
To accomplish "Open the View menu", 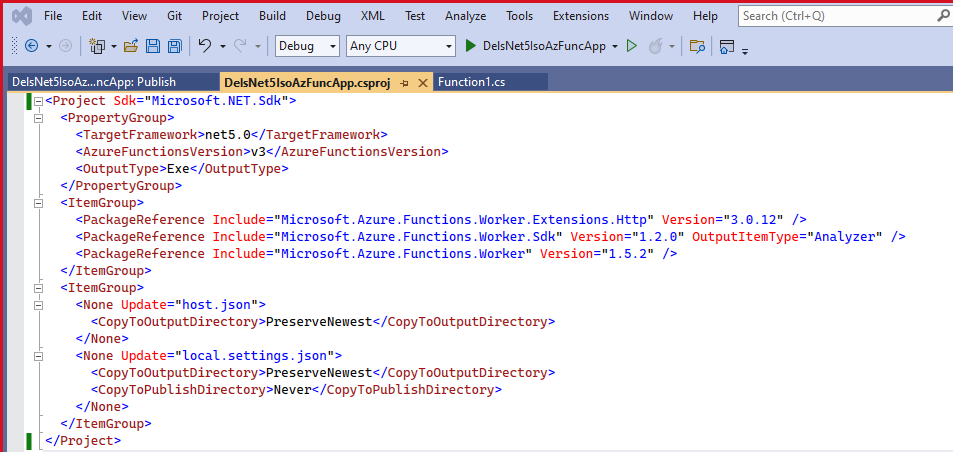I will (134, 16).
